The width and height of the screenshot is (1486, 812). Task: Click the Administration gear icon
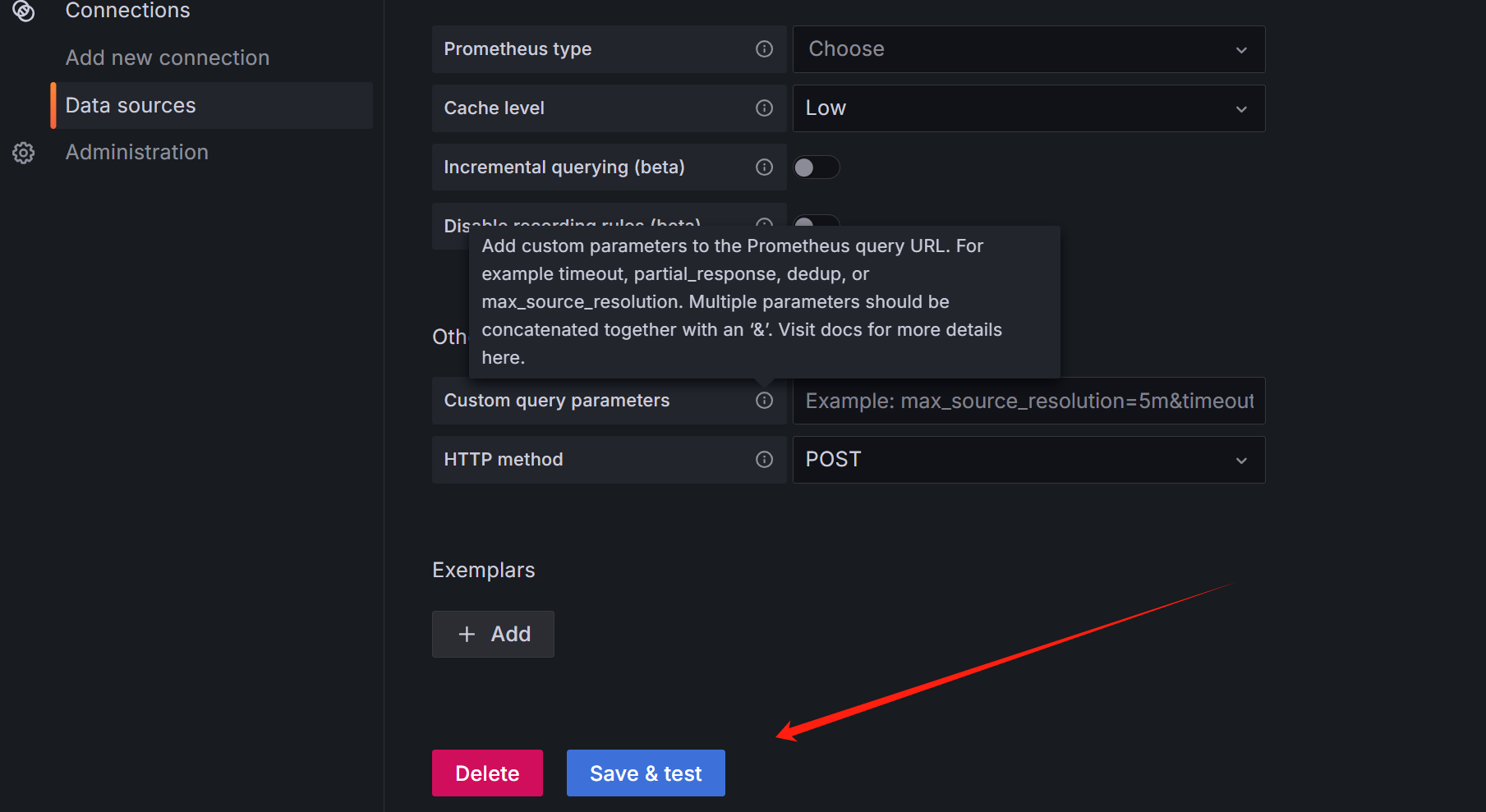pos(24,153)
